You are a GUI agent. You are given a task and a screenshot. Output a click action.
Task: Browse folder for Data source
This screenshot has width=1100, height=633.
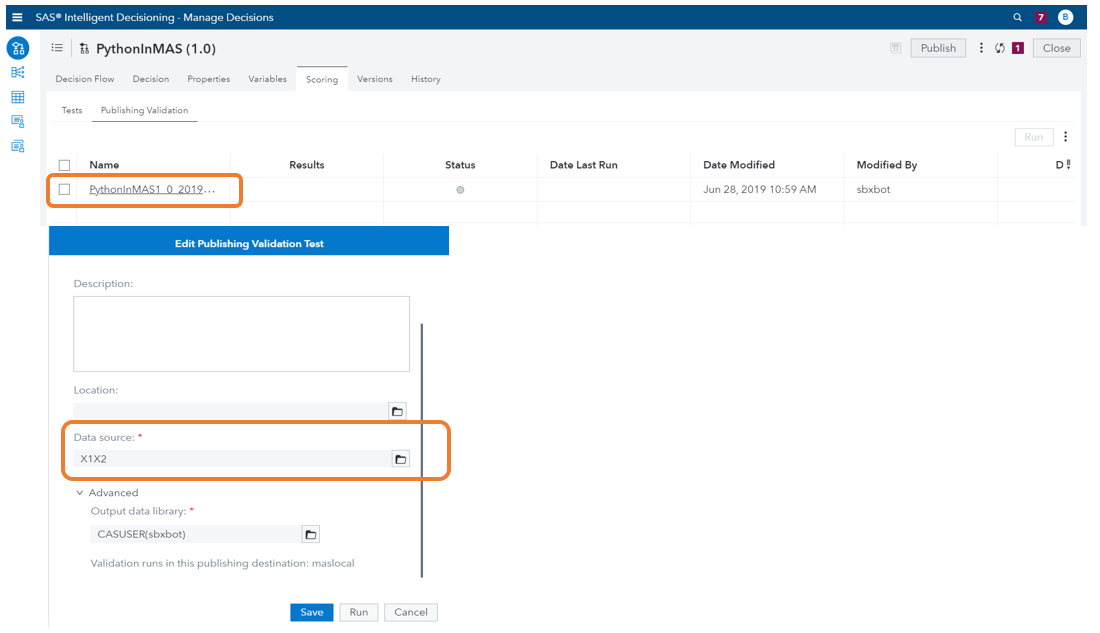[x=400, y=459]
